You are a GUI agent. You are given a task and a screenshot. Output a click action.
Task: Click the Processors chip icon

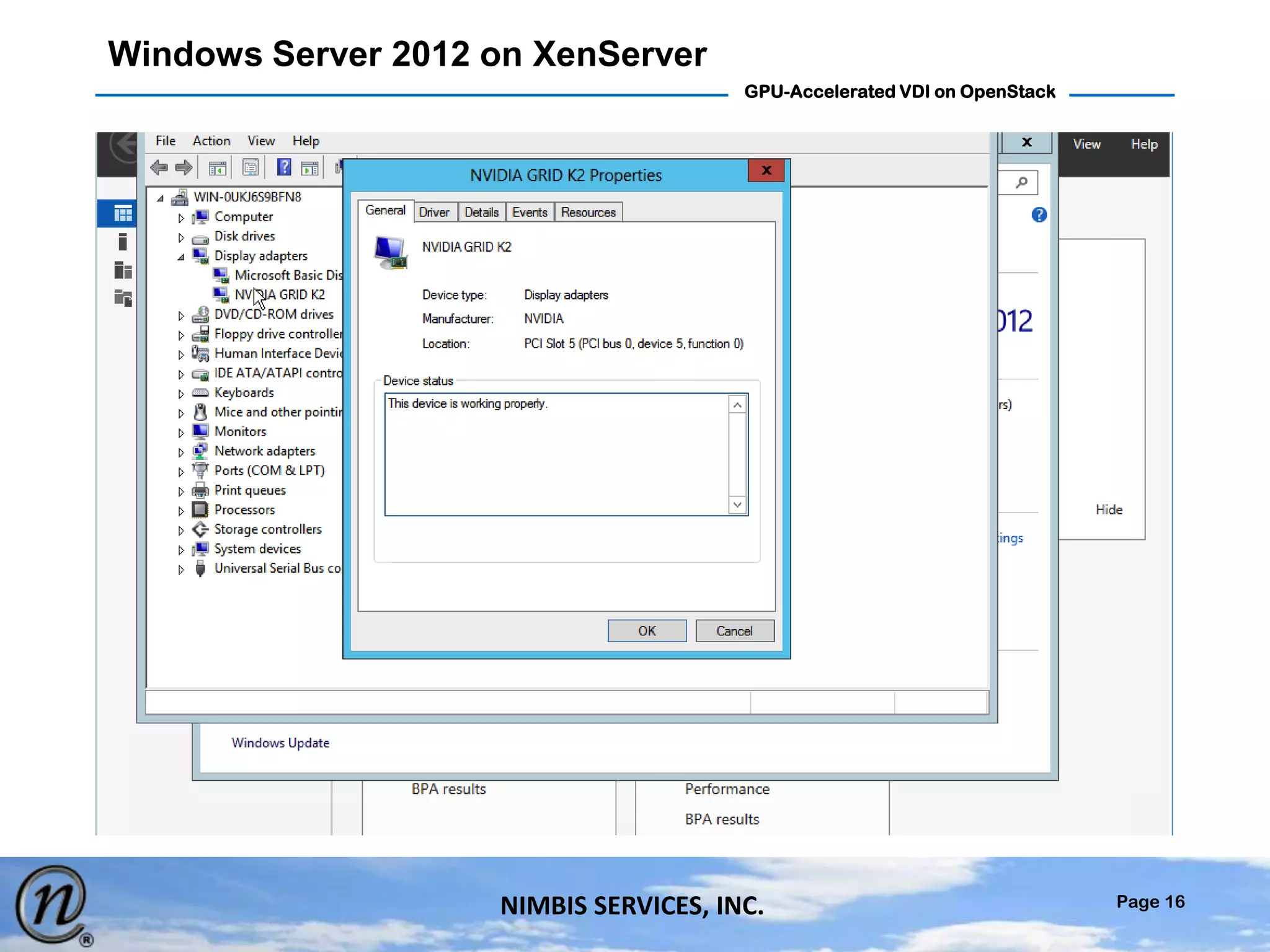[x=200, y=510]
